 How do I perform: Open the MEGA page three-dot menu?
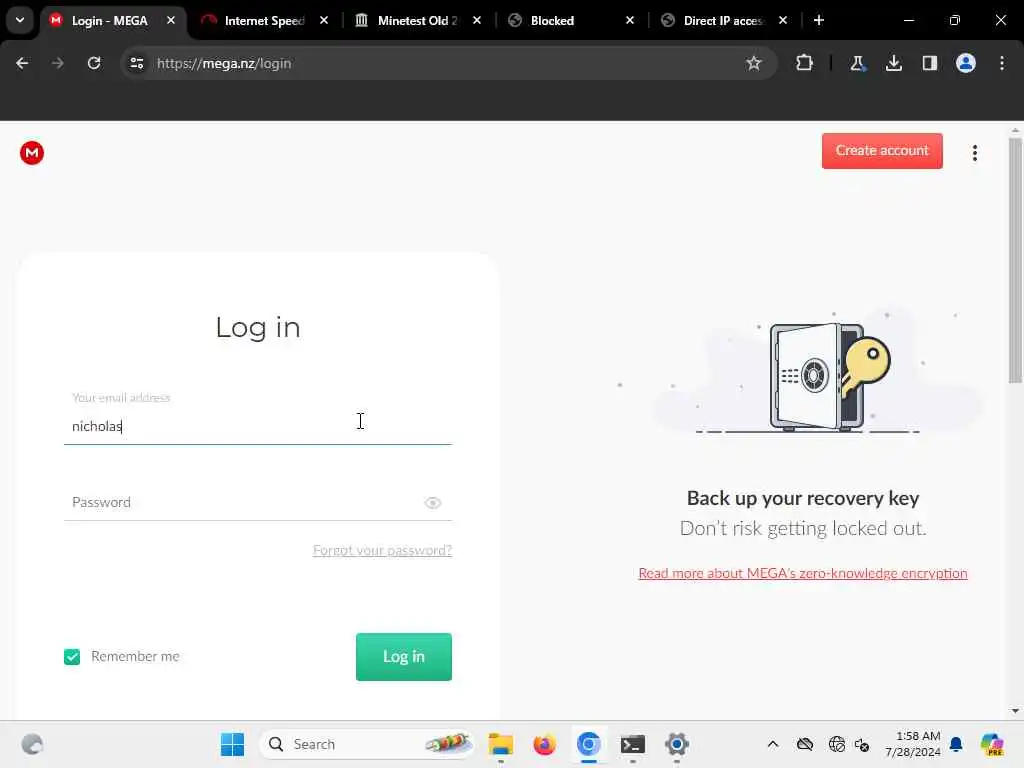(974, 153)
